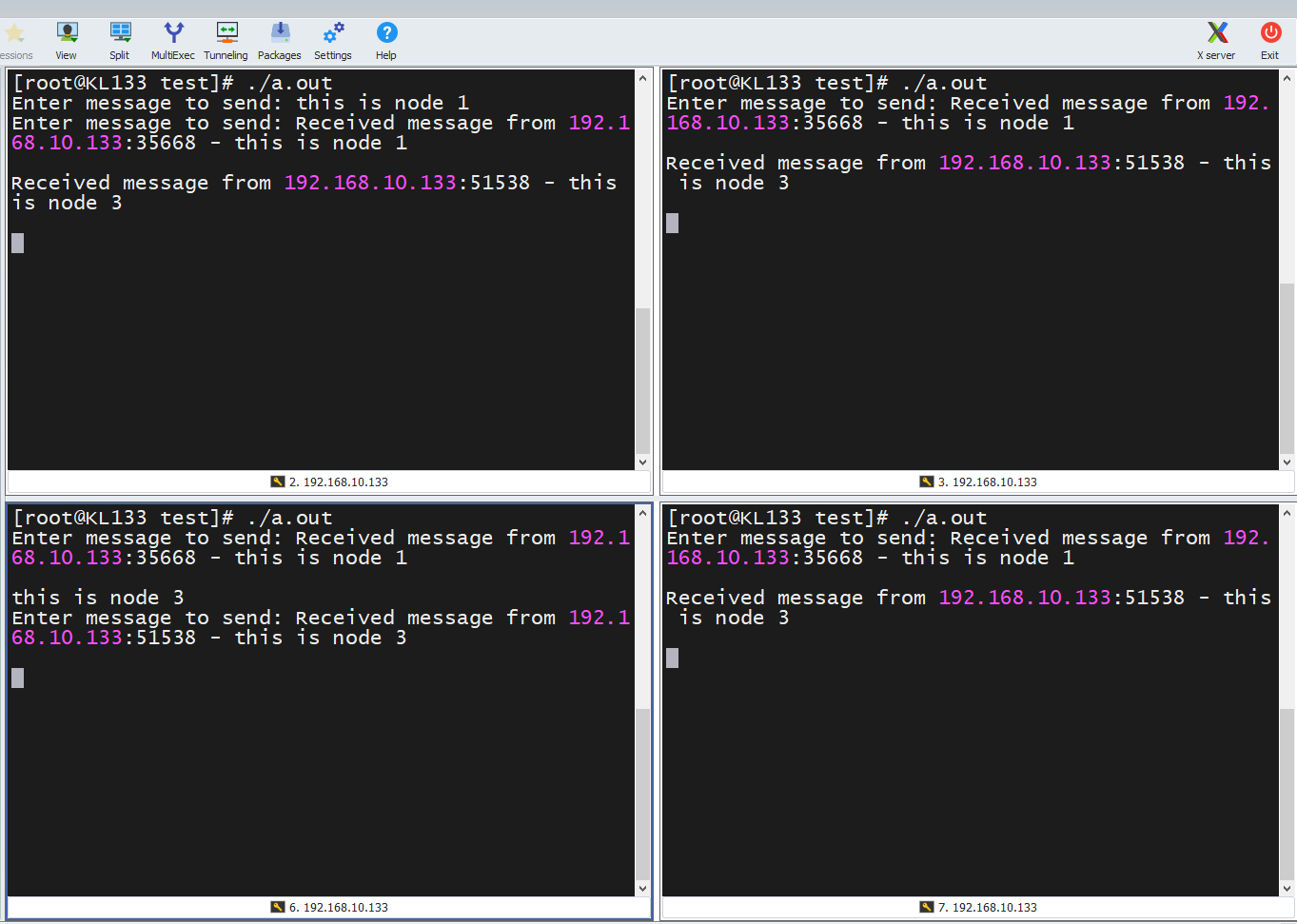Click the scrollbar thumb in terminal 2 pane
This screenshot has height=924, width=1297.
[x=643, y=381]
